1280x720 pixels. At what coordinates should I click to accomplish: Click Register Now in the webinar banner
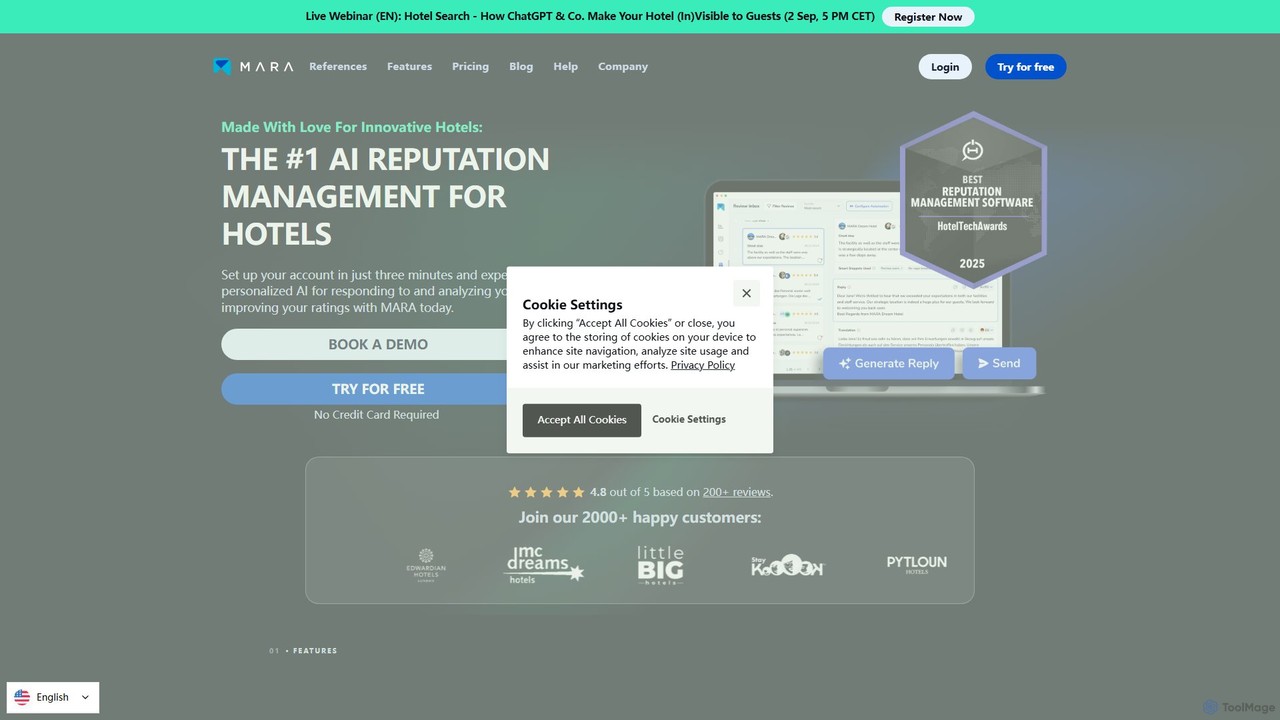928,16
